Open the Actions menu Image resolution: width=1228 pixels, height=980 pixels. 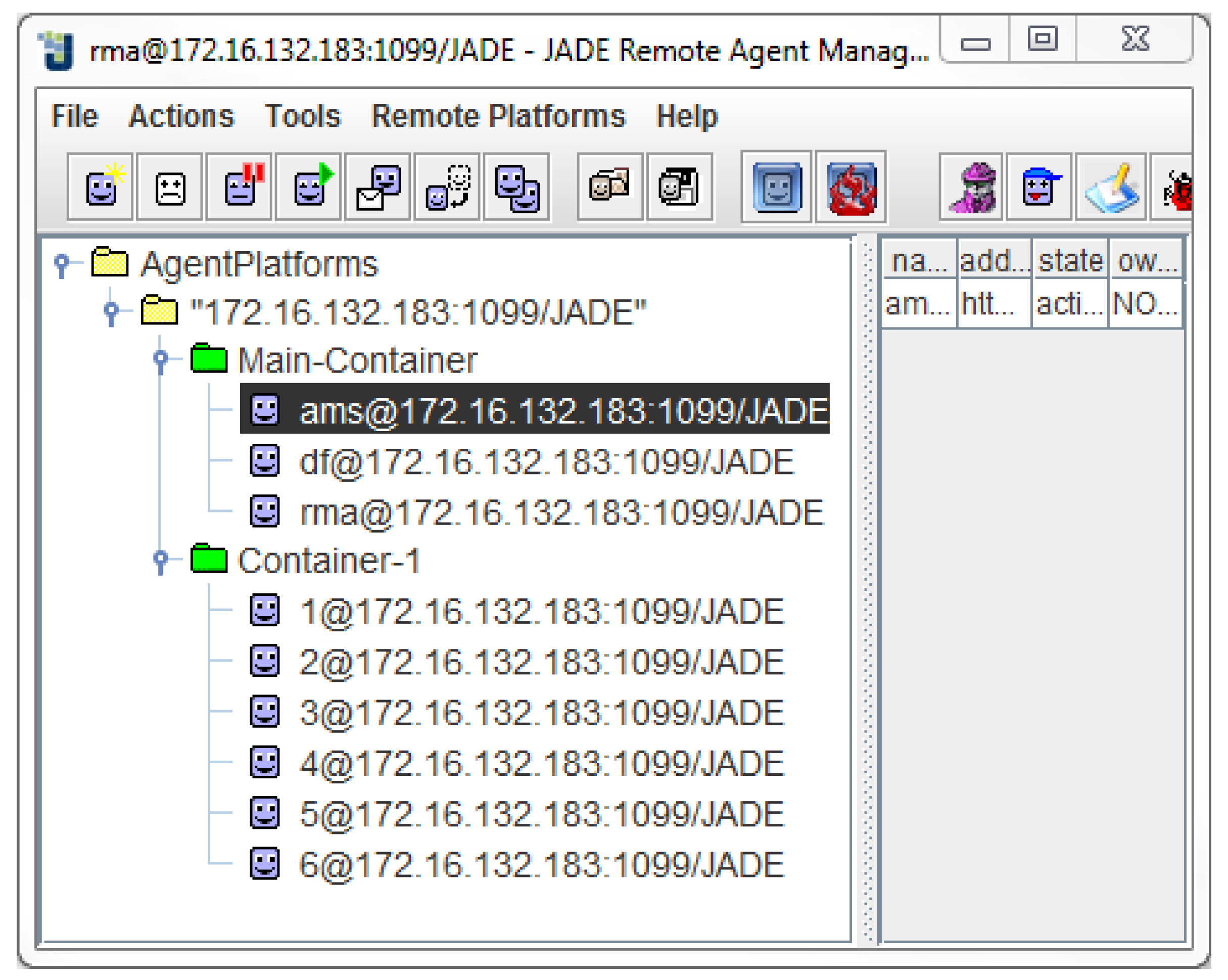[181, 116]
